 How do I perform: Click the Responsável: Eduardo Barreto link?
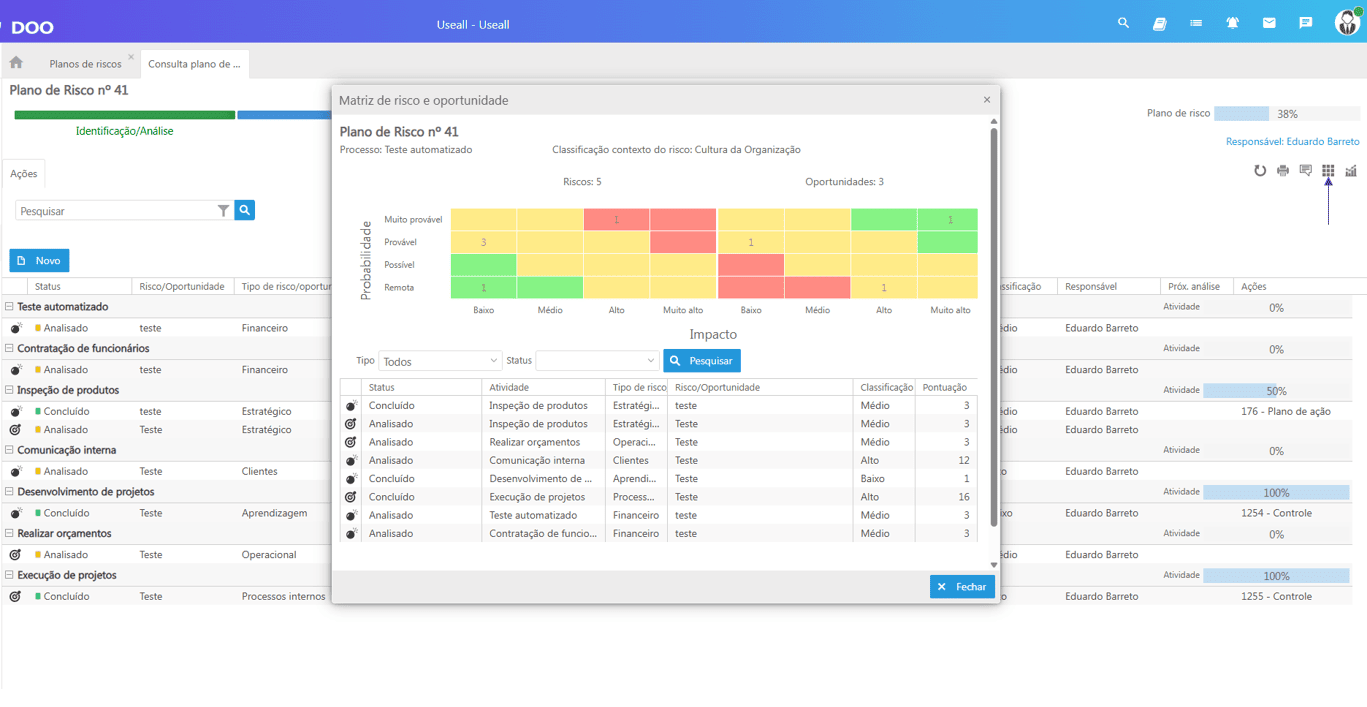pos(1292,142)
